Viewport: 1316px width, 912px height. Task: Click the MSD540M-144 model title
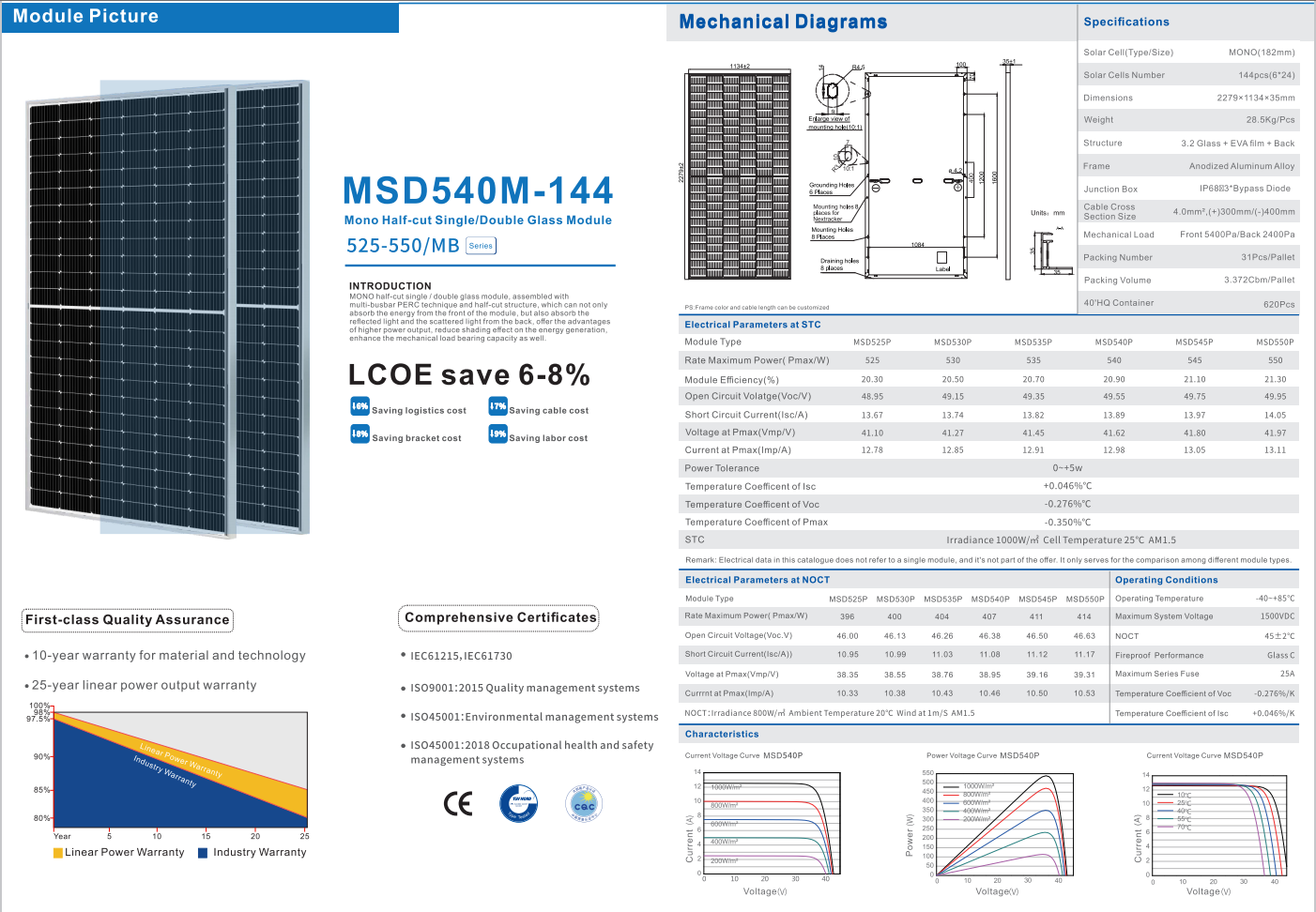coord(478,190)
